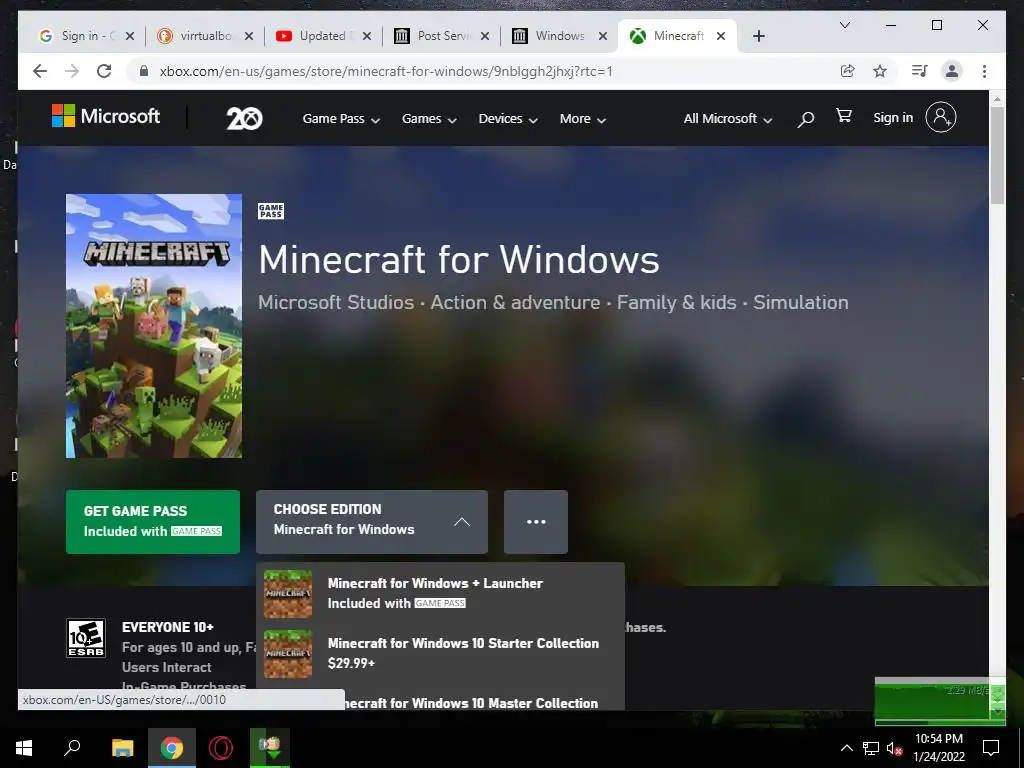Open the three-dot more options button

536,522
